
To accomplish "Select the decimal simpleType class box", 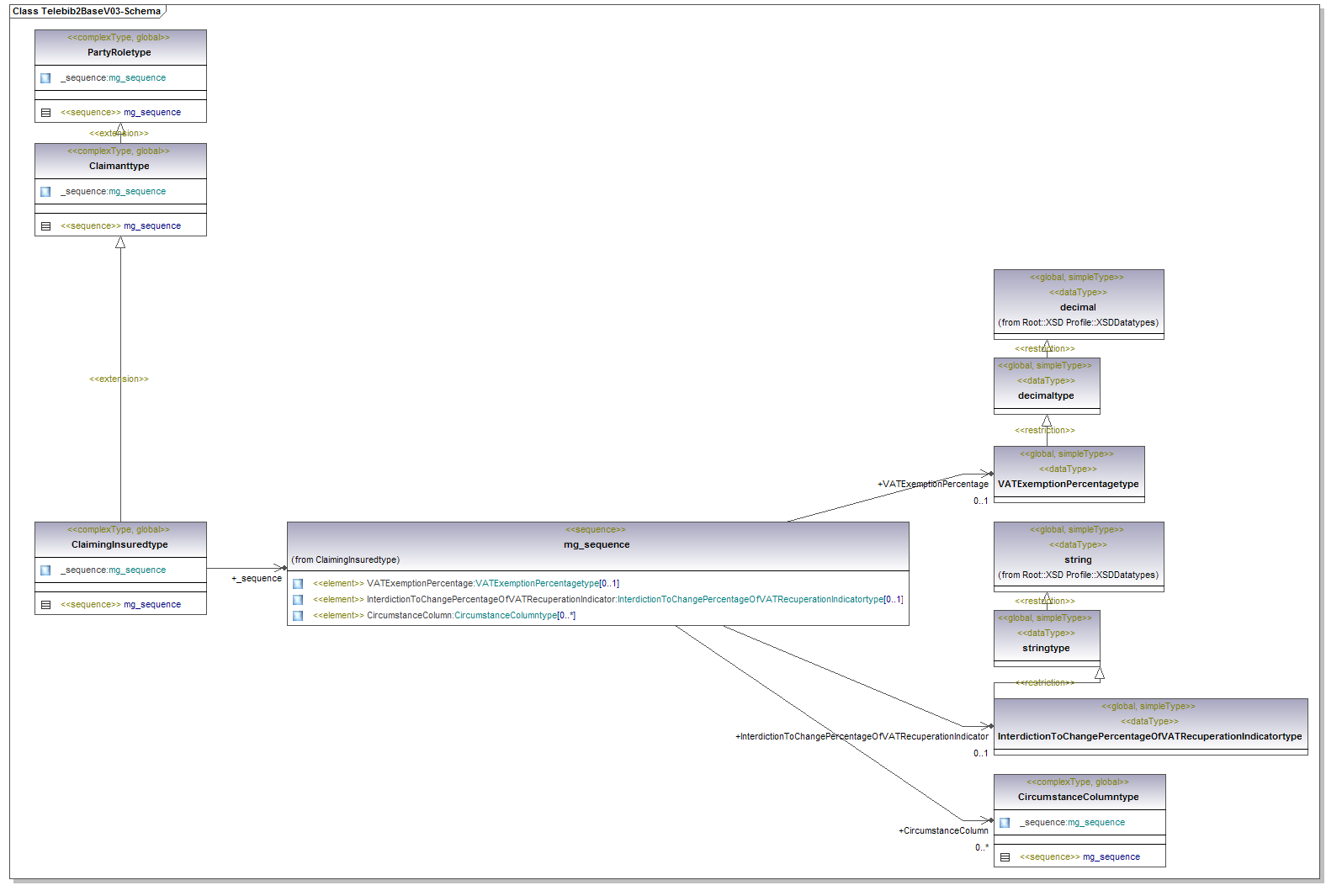I will (x=1078, y=303).
